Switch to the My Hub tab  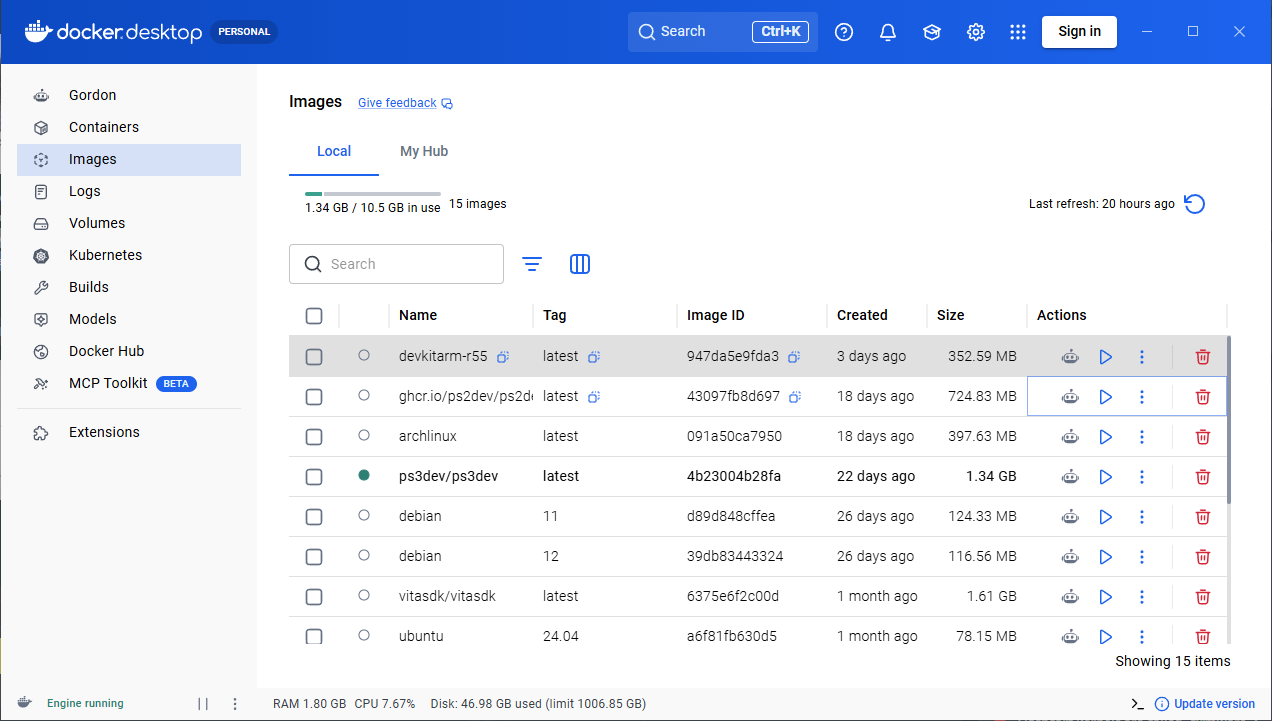(x=424, y=152)
